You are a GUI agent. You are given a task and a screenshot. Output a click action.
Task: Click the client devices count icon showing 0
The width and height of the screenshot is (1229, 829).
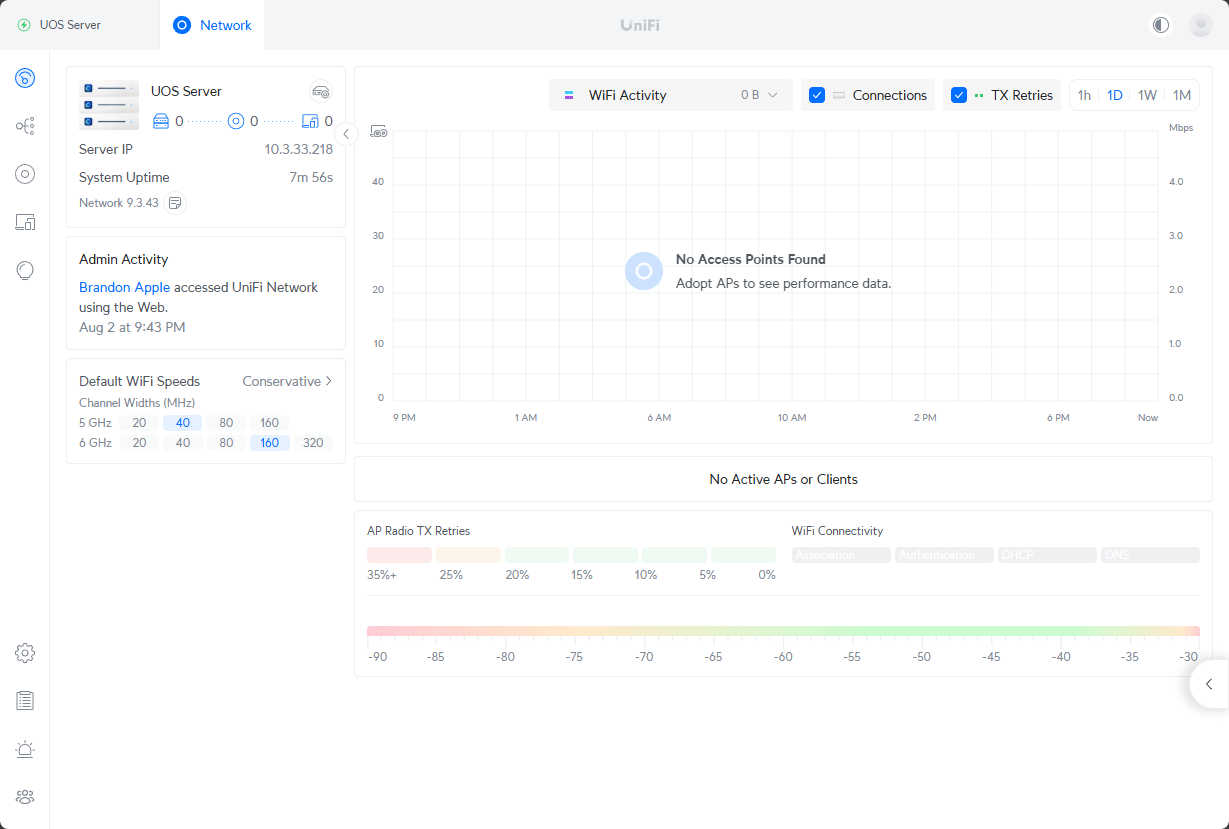tap(310, 121)
